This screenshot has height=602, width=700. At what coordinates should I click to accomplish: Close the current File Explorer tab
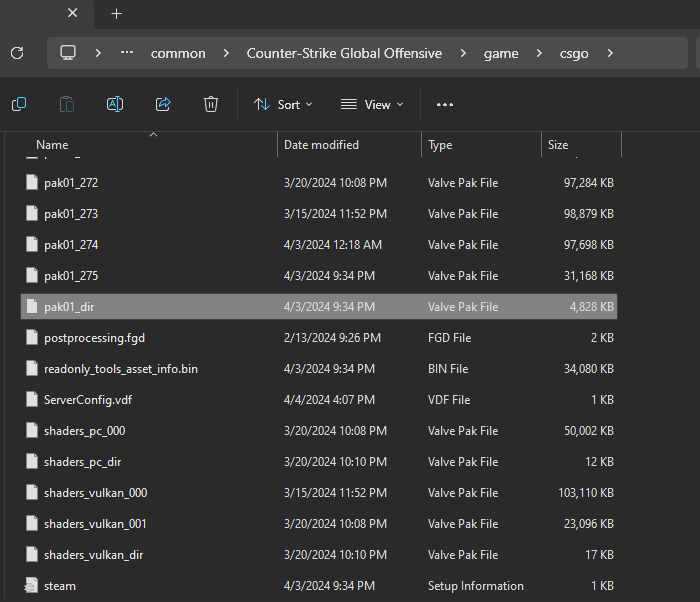coord(72,14)
